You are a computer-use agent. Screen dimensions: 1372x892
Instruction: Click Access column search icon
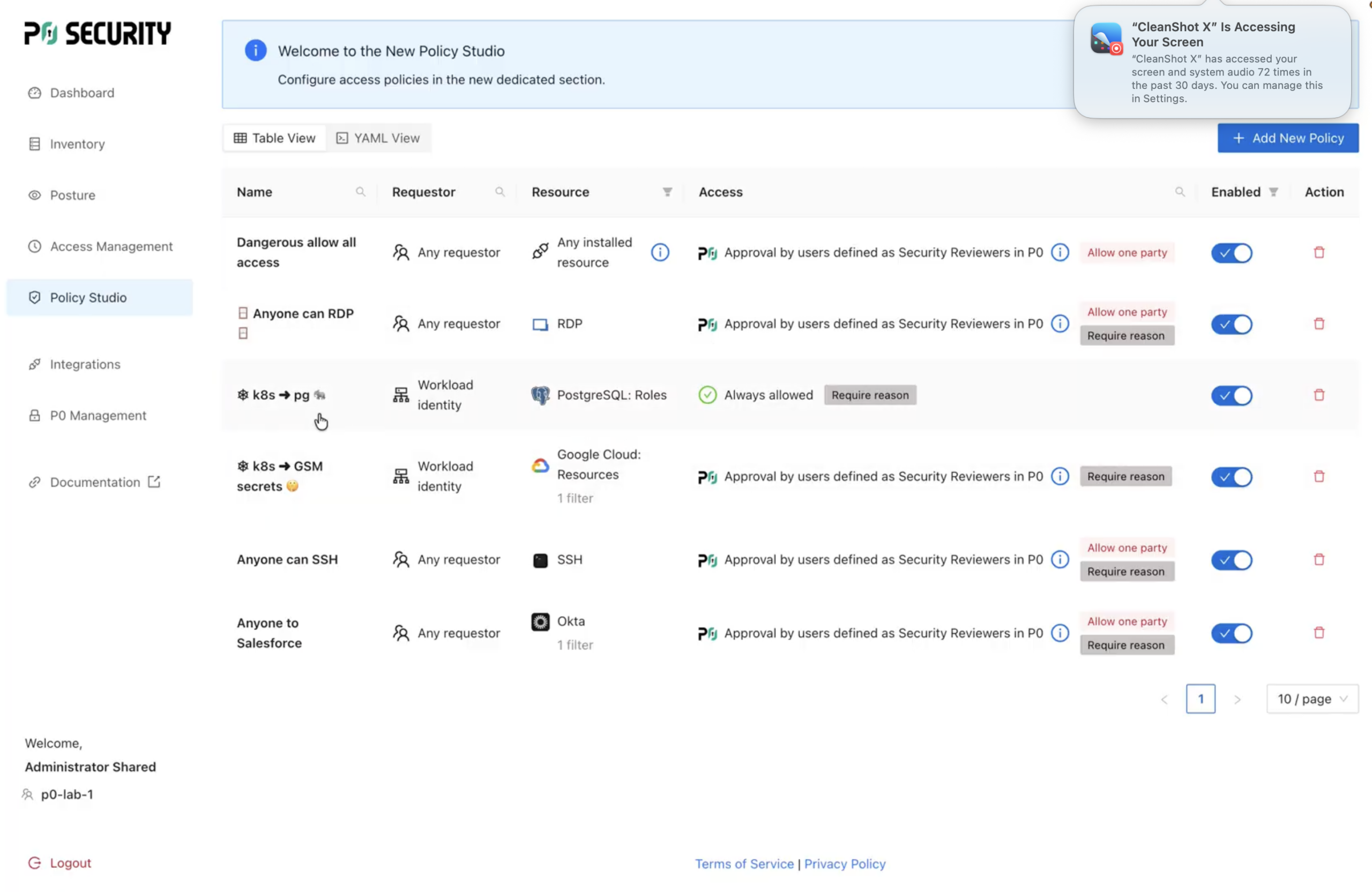tap(1180, 192)
